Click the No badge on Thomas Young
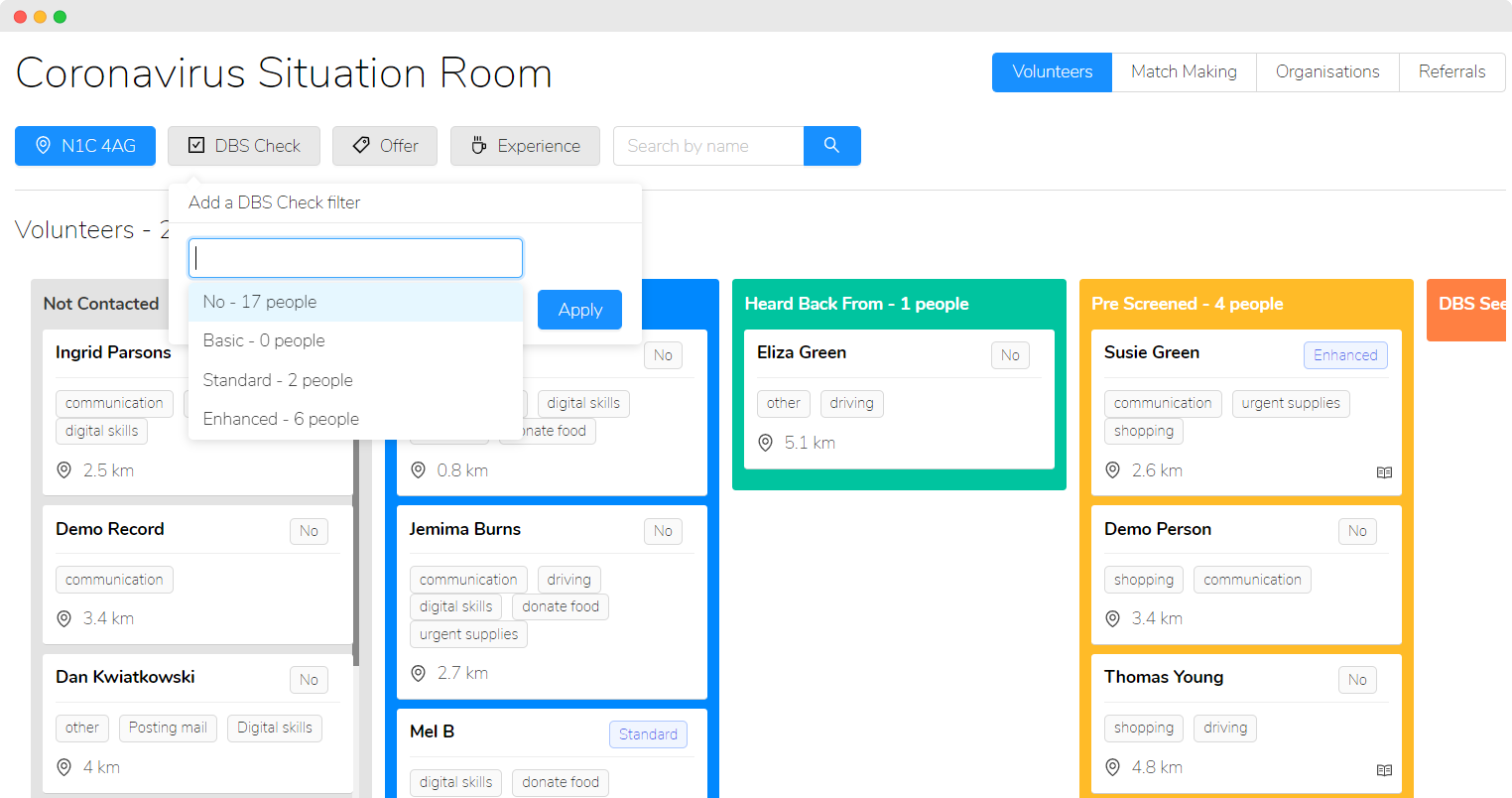The width and height of the screenshot is (1512, 798). click(1357, 680)
